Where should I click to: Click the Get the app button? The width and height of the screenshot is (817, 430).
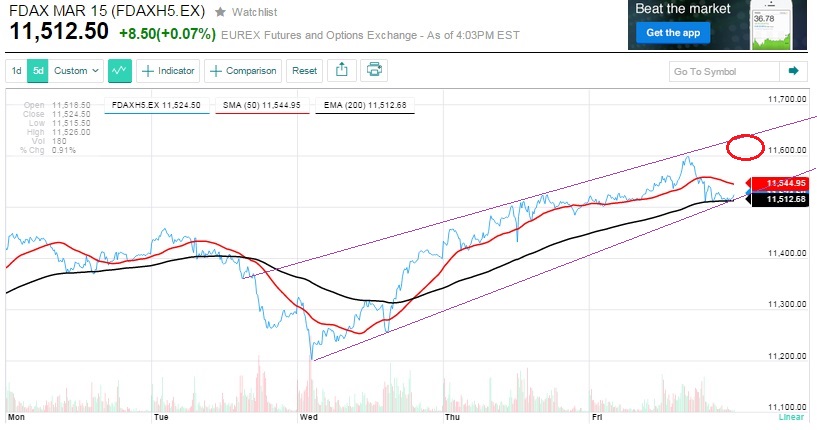pos(672,33)
